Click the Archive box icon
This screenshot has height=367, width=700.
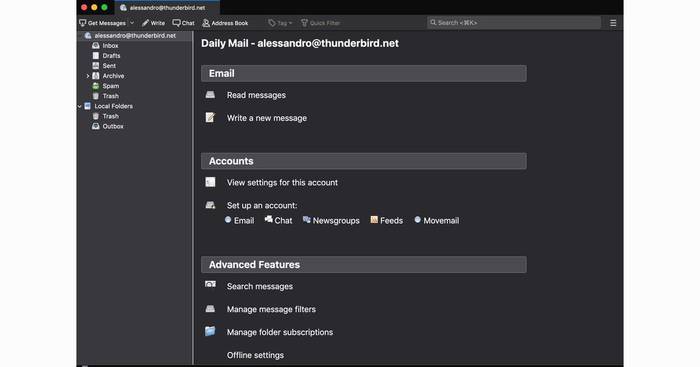coord(96,76)
